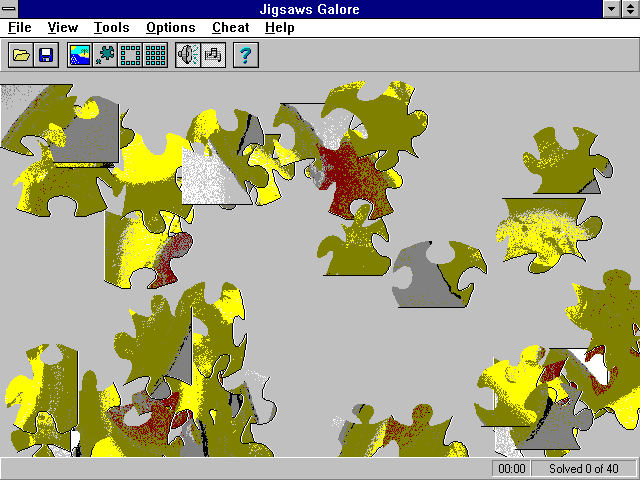Pick the isolated olive piece at upper right
The height and width of the screenshot is (480, 640).
pos(565,161)
